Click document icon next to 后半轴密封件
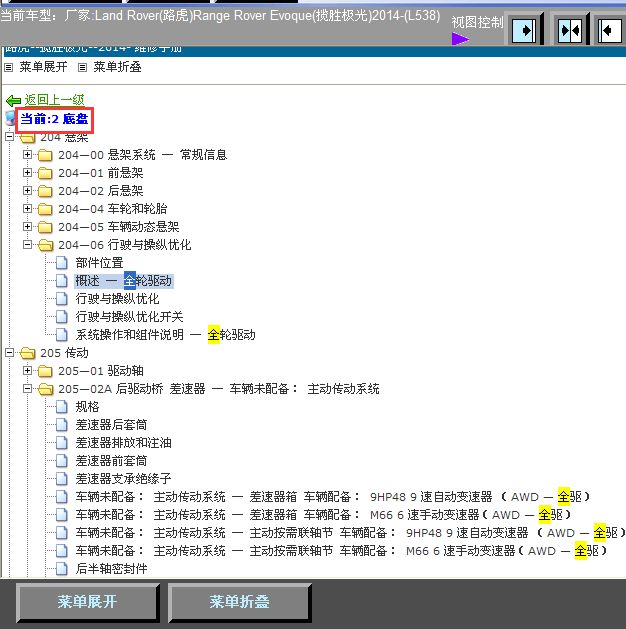This screenshot has width=626, height=629. (62, 569)
